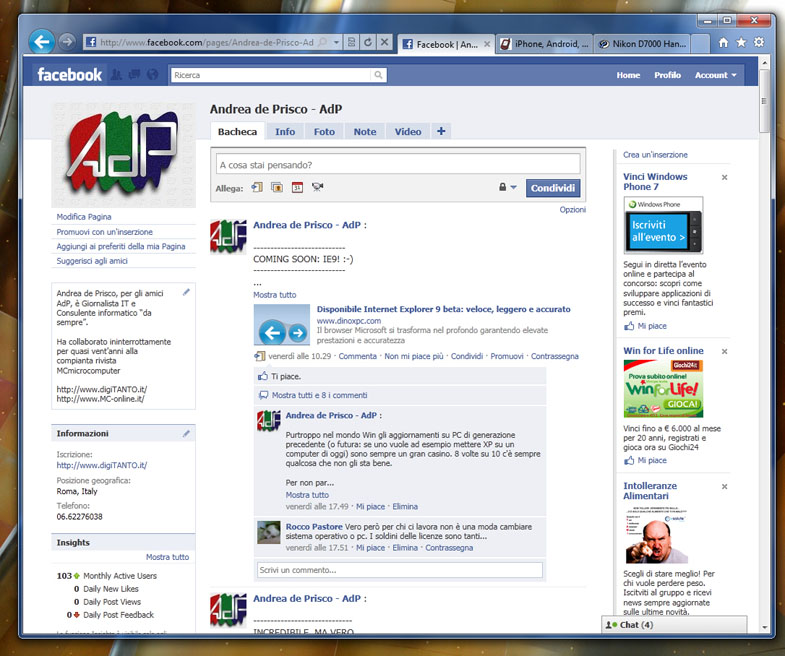Click Suggerisci agli amici link

(x=92, y=261)
